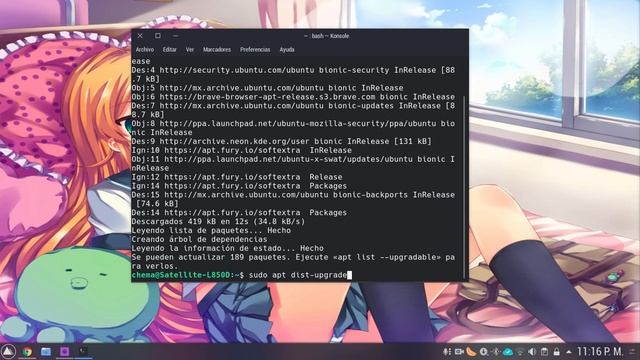Launch Google Chrome from the taskbar
The width and height of the screenshot is (640, 360).
27,351
